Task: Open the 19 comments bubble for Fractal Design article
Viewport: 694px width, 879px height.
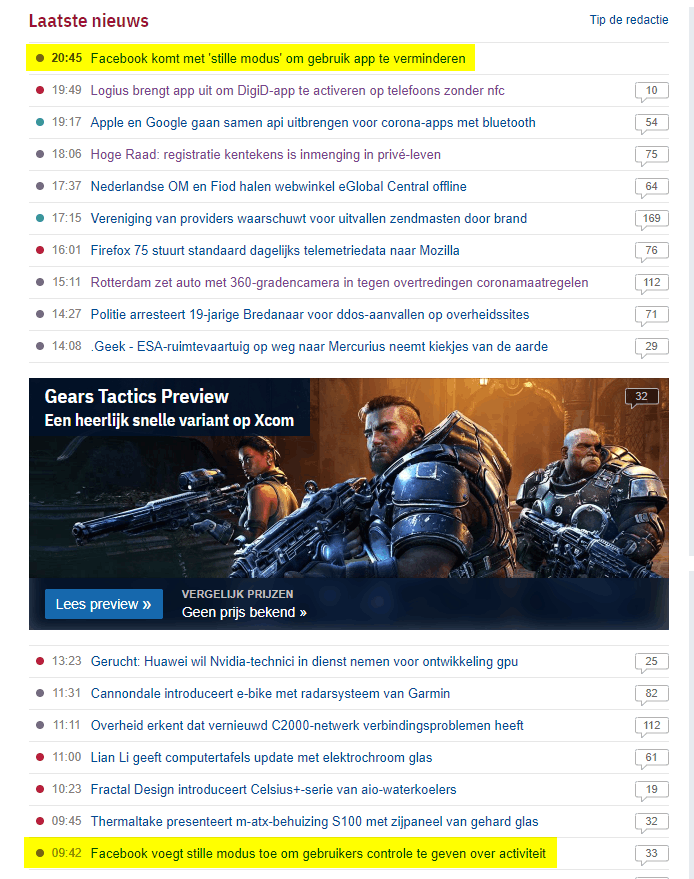Action: (x=651, y=790)
